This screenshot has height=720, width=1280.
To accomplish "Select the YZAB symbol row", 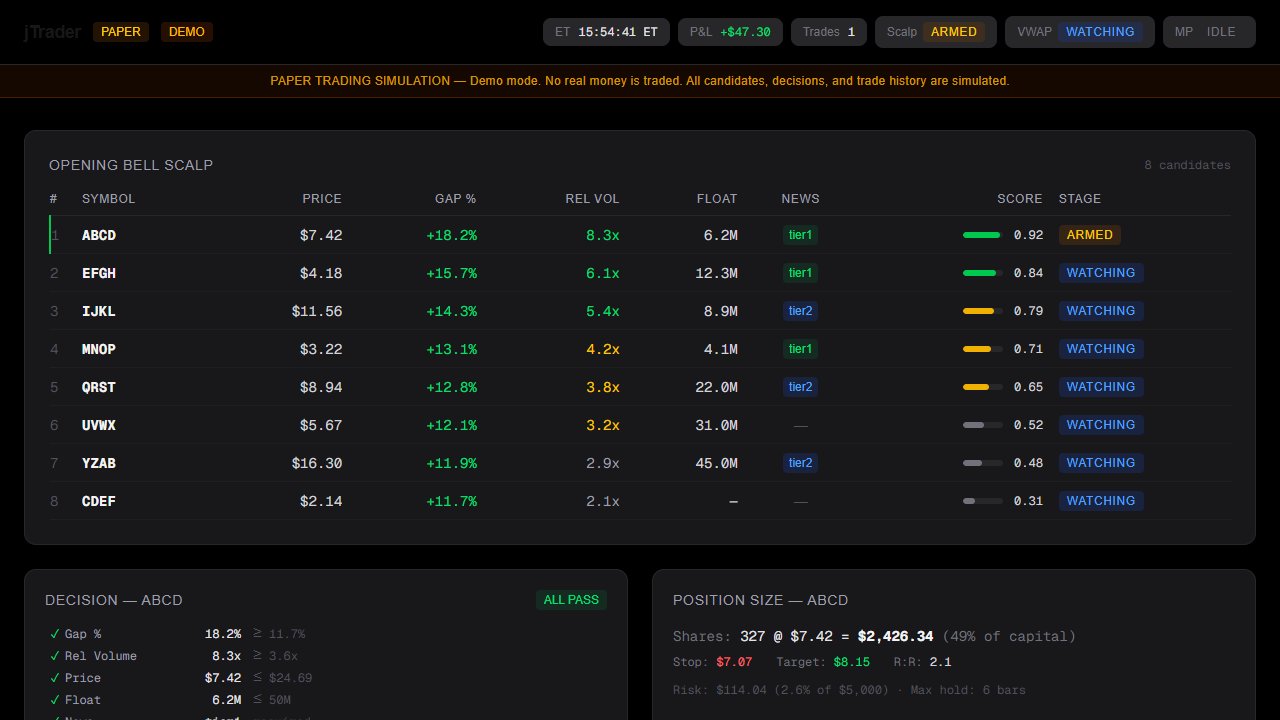I will coord(640,463).
